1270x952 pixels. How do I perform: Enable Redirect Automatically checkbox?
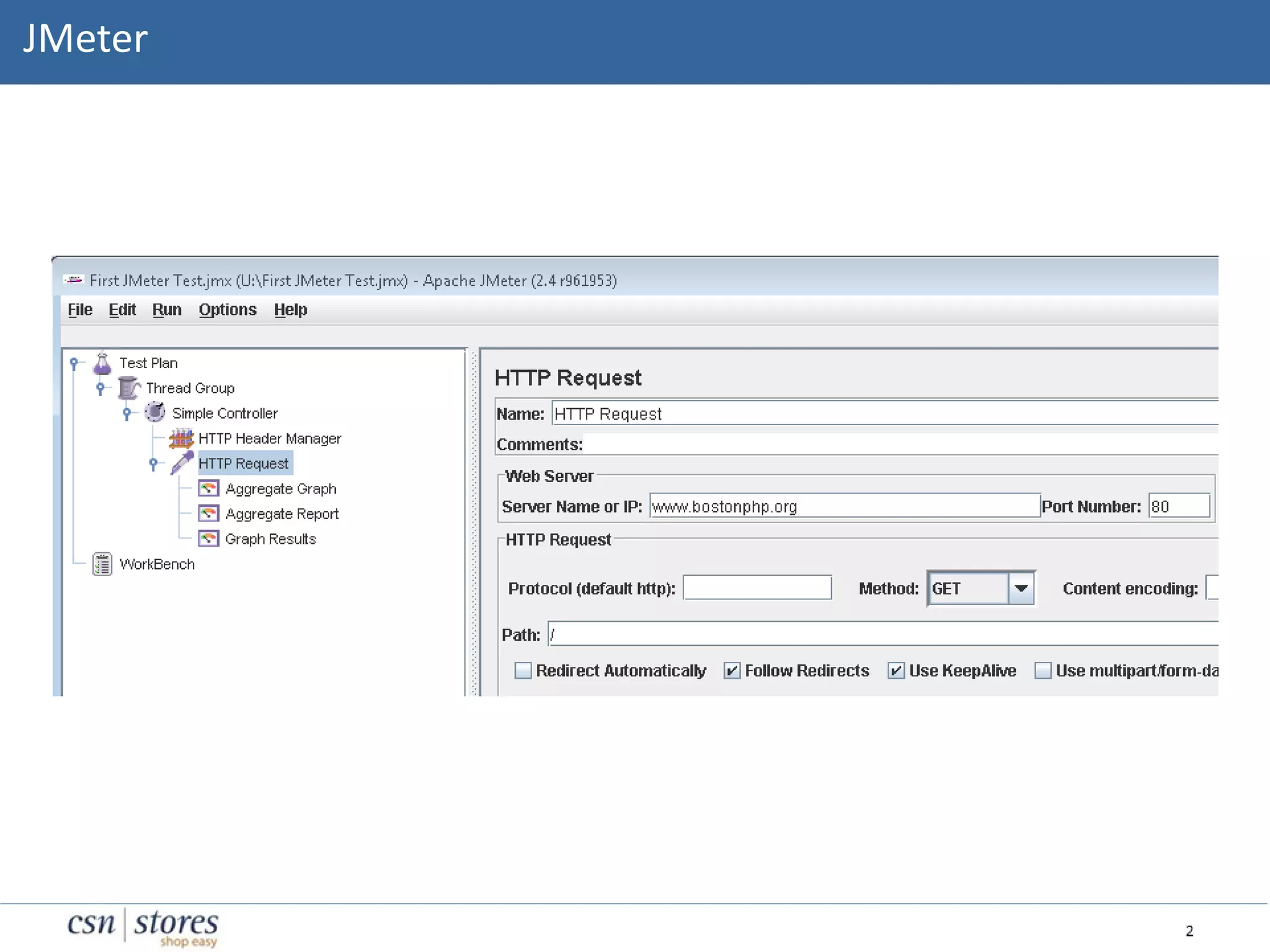click(x=523, y=671)
